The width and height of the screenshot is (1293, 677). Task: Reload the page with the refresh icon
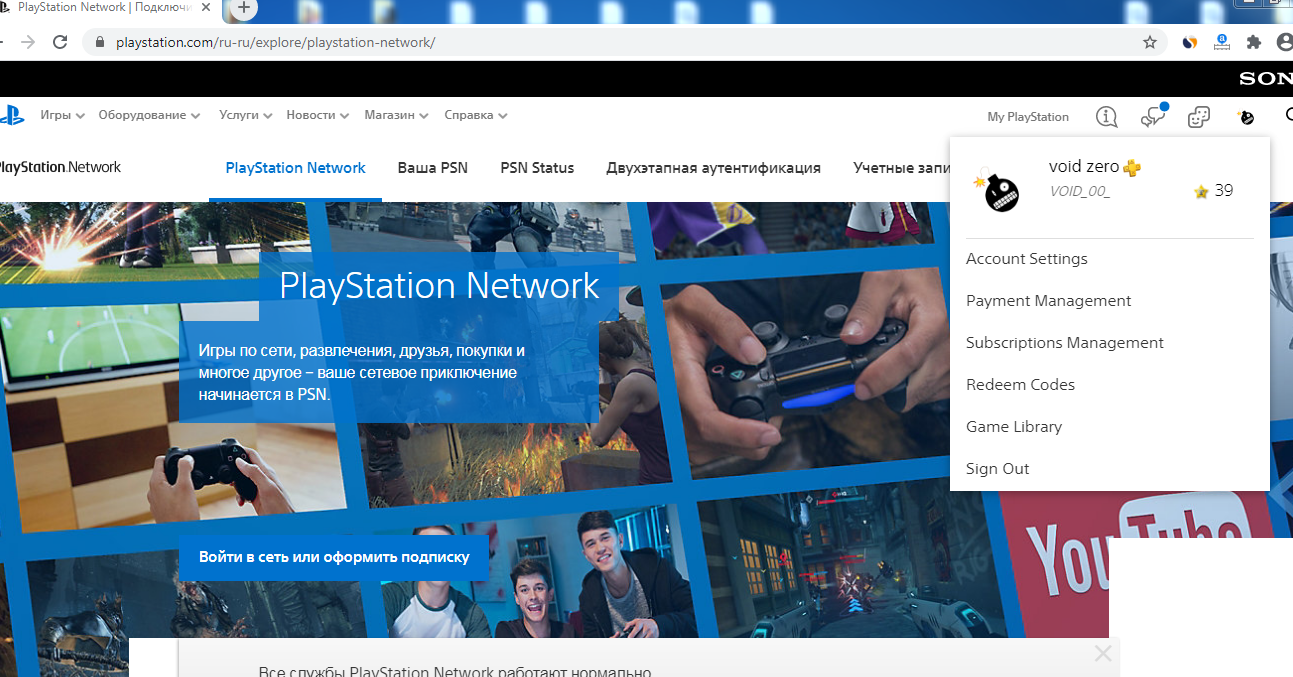pyautogui.click(x=60, y=42)
